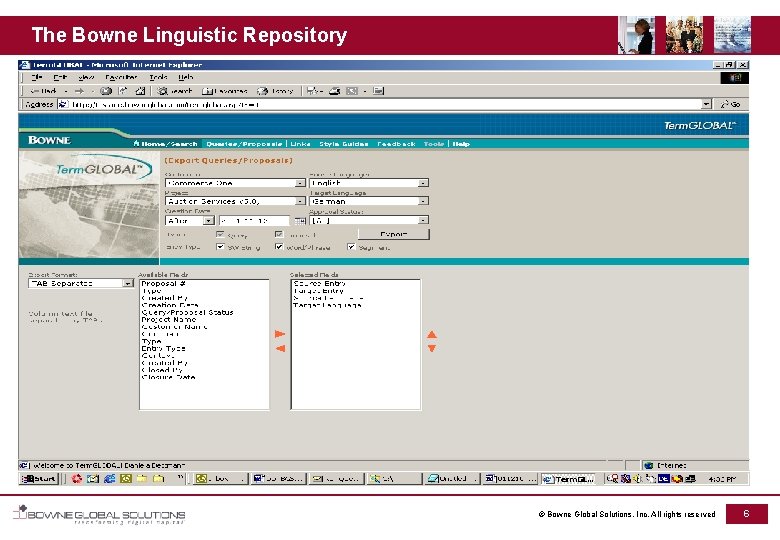Click the Windows Start button
This screenshot has width=780, height=540.
tap(39, 479)
